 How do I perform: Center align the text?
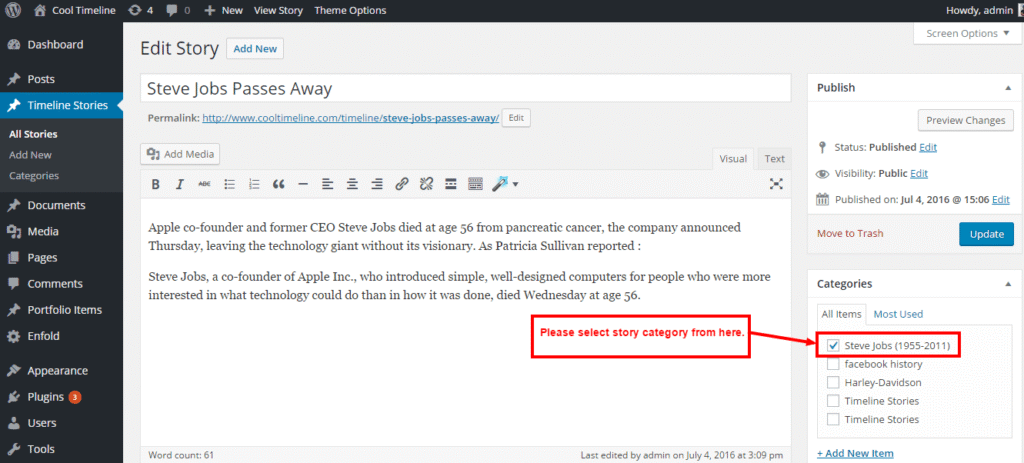352,184
